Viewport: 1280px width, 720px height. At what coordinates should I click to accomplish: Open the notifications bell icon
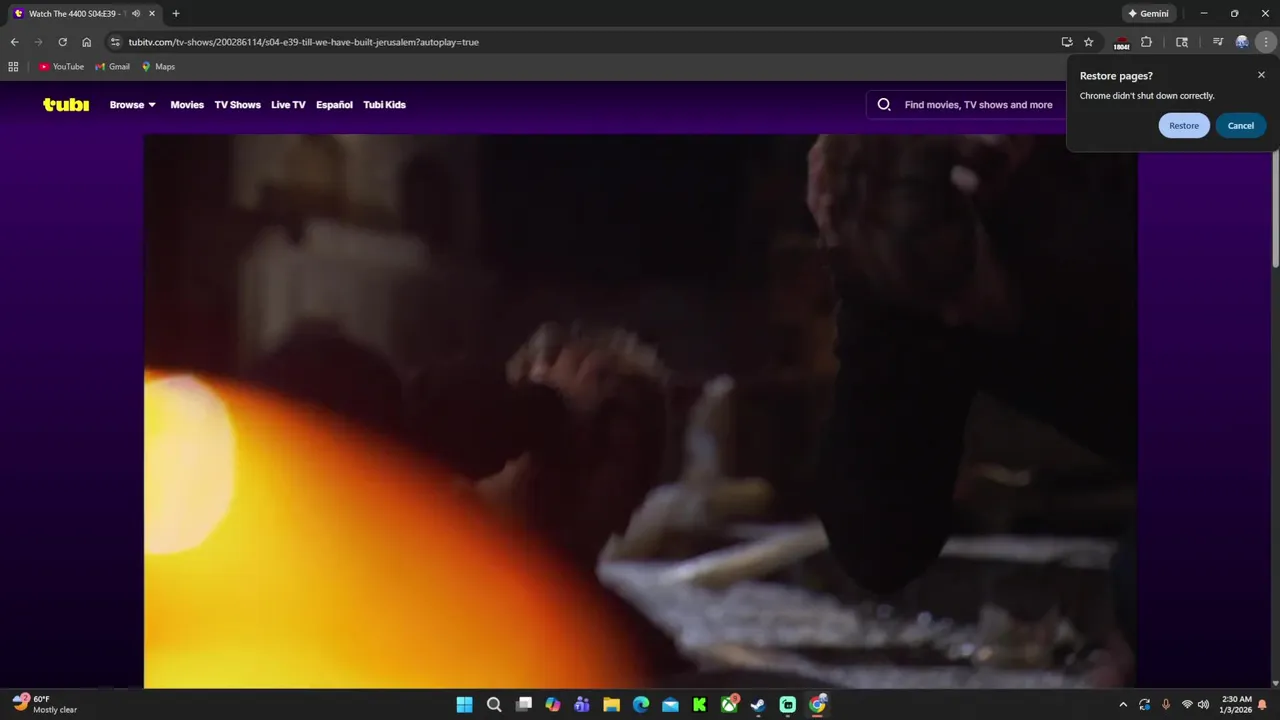[x=1262, y=704]
